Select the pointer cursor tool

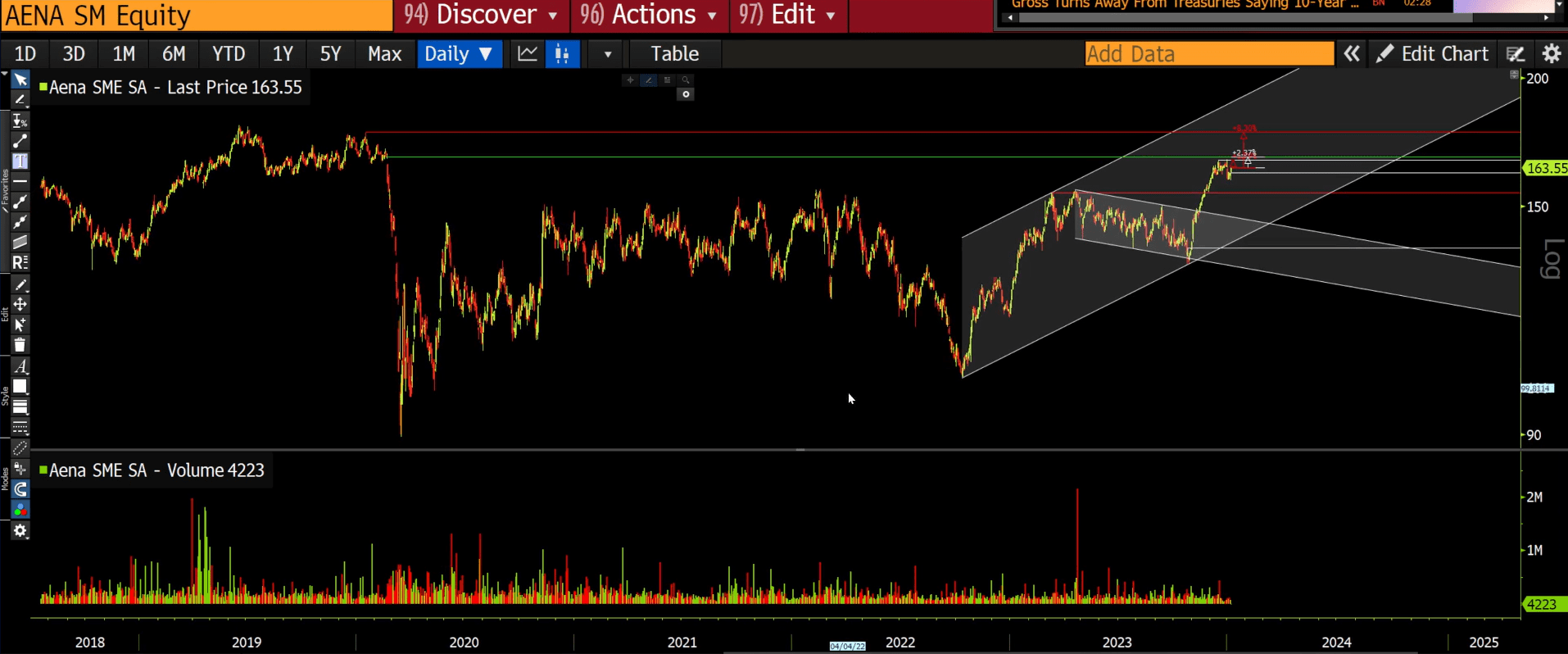20,80
